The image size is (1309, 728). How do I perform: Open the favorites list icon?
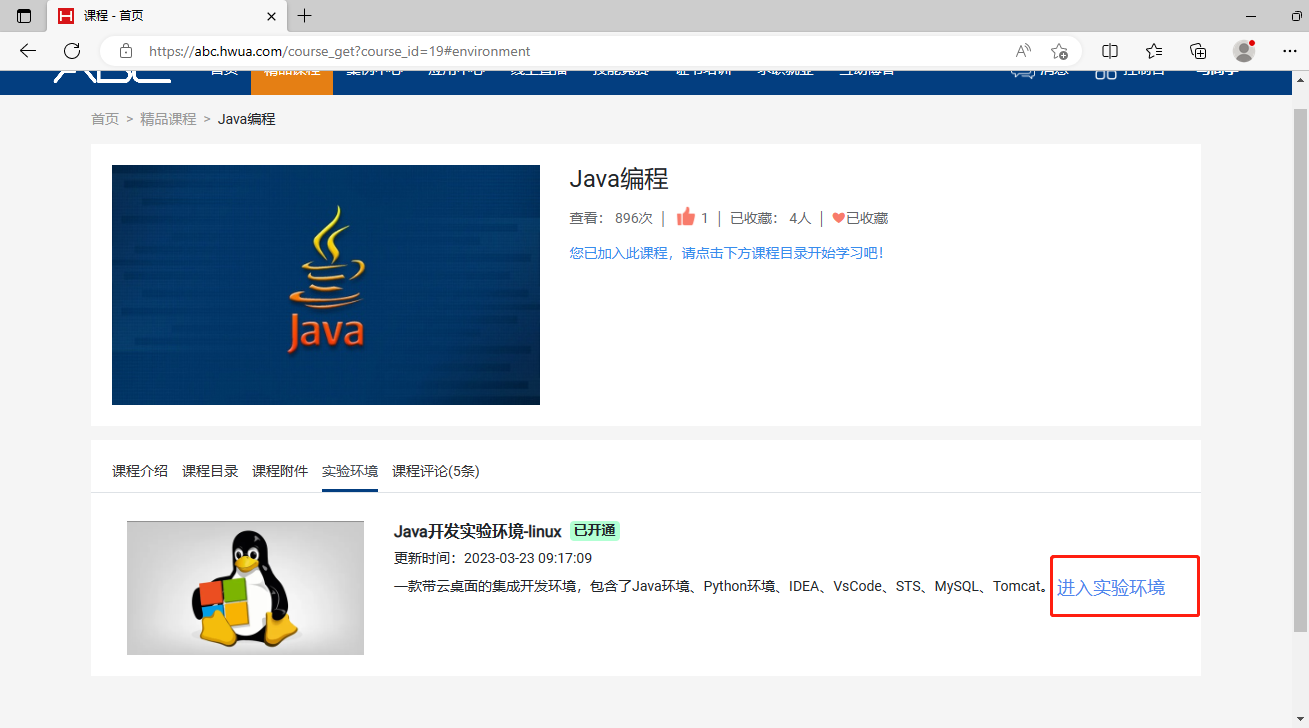click(x=1154, y=51)
